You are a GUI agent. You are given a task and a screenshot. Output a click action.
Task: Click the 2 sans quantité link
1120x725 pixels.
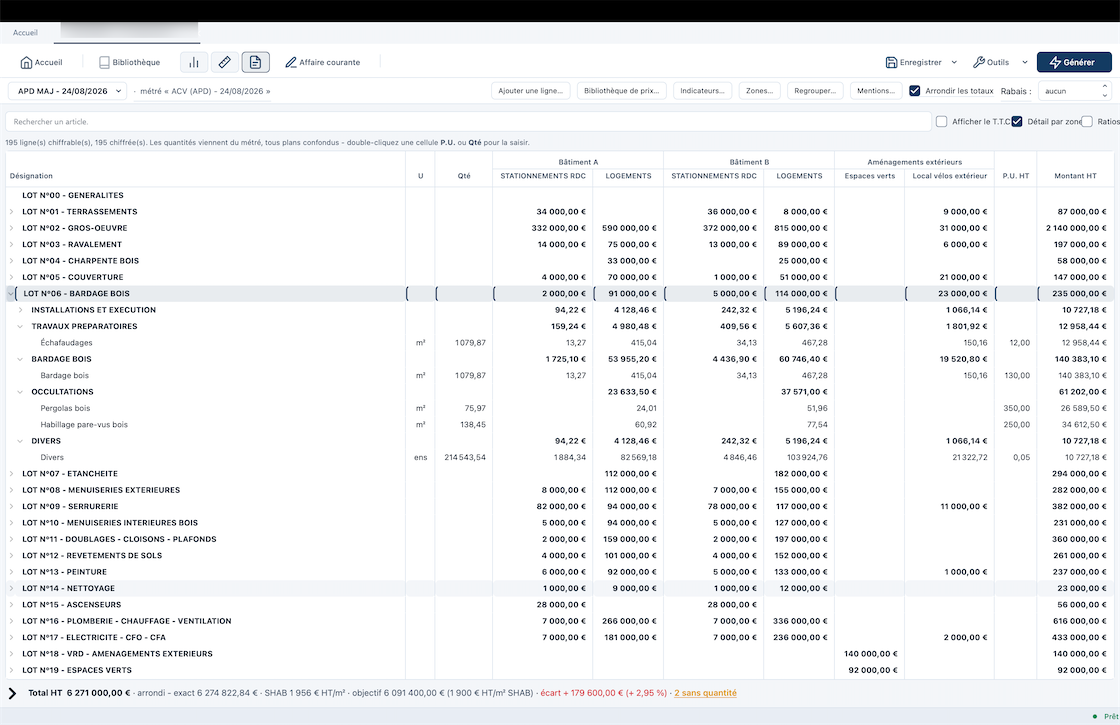[x=705, y=693]
